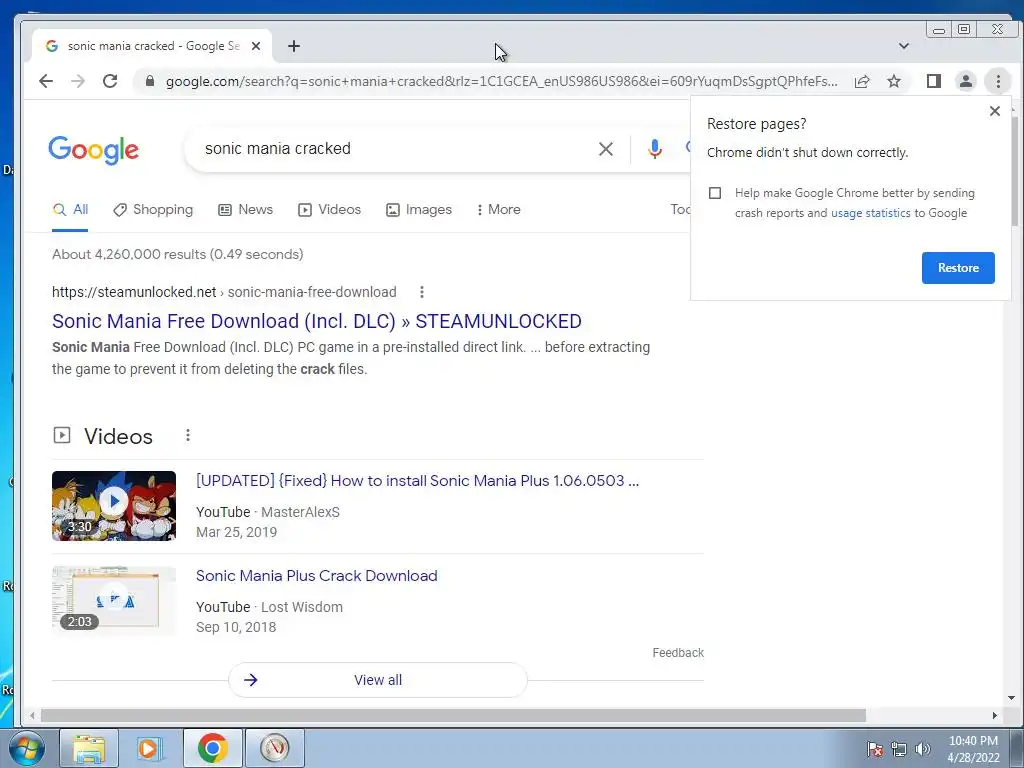Play the 3:30 Sonic Mania Plus video thumbnail

click(114, 505)
